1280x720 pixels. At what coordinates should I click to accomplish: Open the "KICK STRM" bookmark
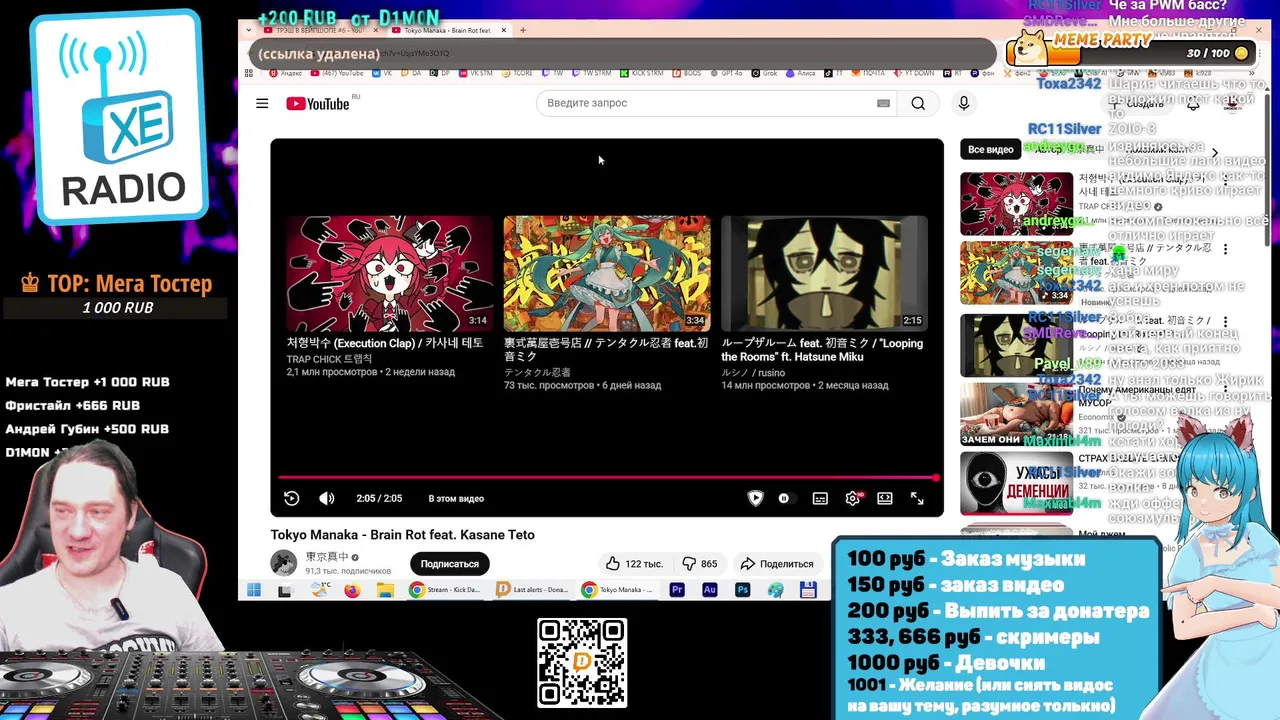pyautogui.click(x=642, y=73)
